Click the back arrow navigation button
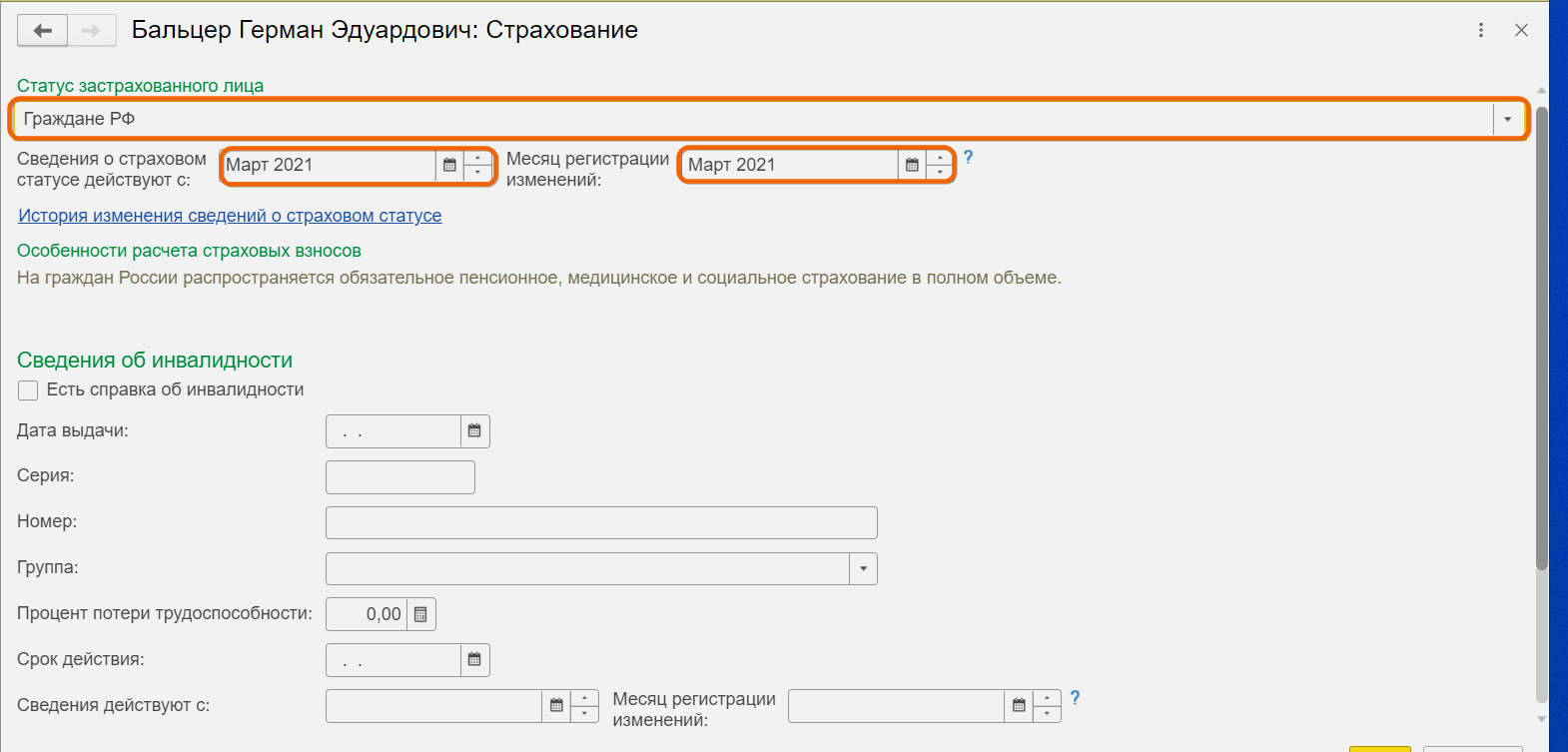1568x752 pixels. click(x=42, y=31)
